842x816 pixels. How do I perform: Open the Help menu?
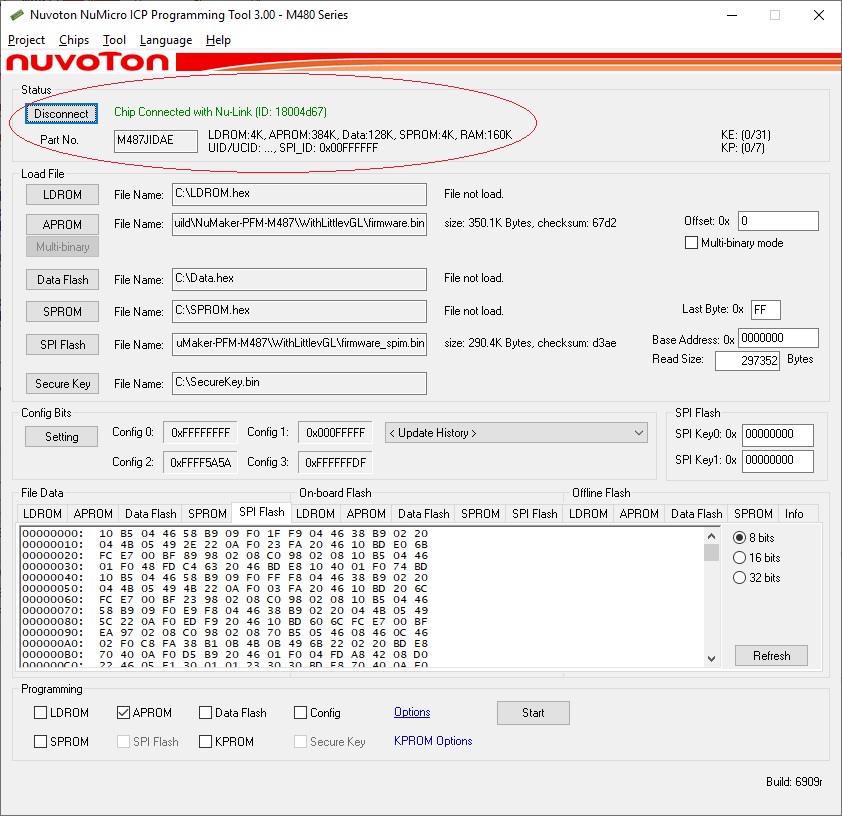pyautogui.click(x=218, y=40)
